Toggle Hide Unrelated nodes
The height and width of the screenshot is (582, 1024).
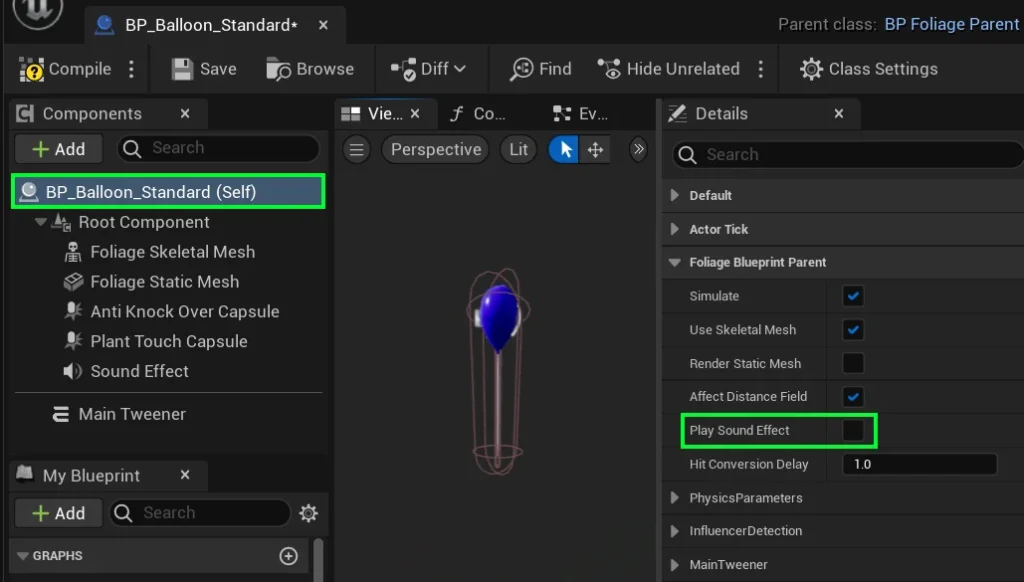pyautogui.click(x=609, y=69)
